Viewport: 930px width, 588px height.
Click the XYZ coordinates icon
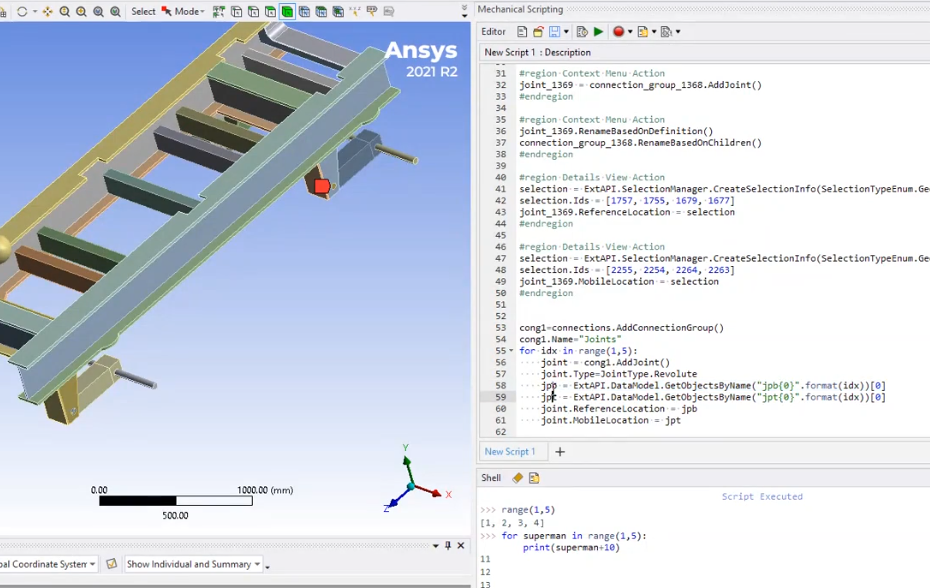click(355, 11)
